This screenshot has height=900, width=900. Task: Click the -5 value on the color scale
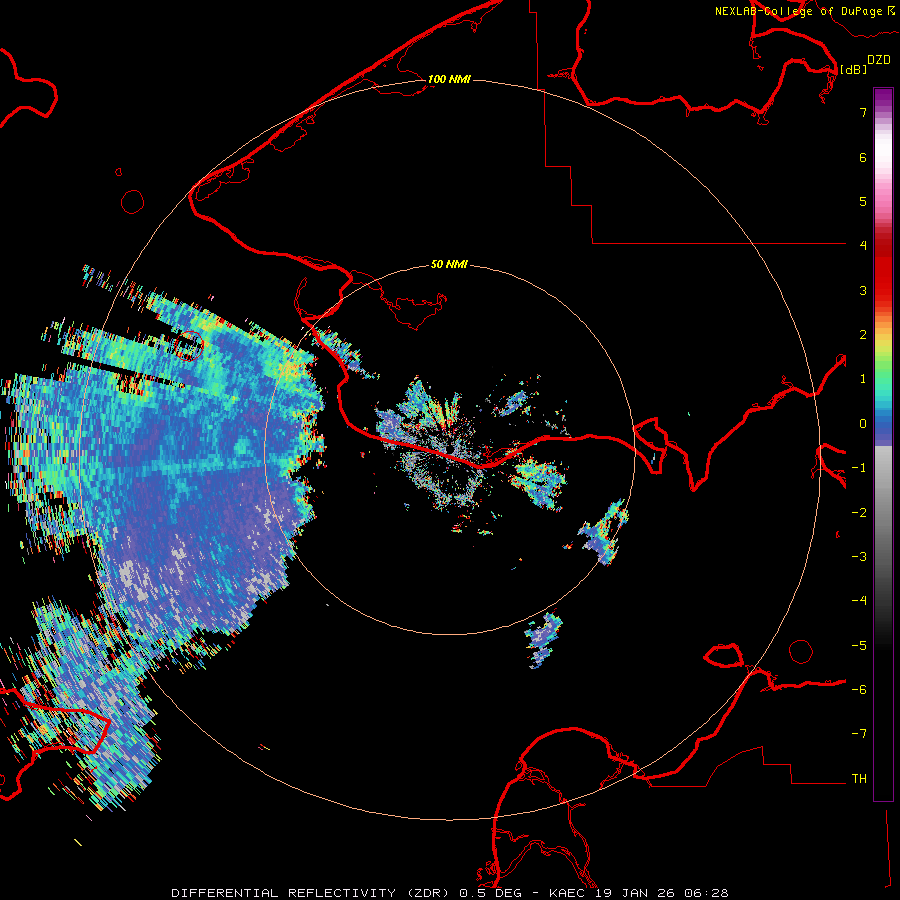coord(859,646)
